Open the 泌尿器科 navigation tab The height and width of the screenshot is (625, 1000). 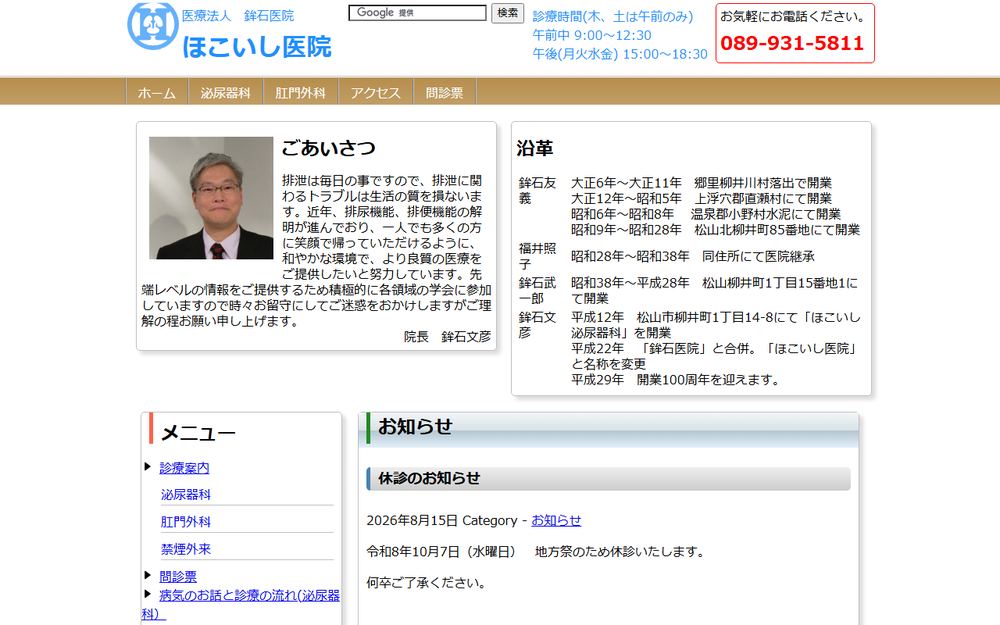(x=226, y=93)
